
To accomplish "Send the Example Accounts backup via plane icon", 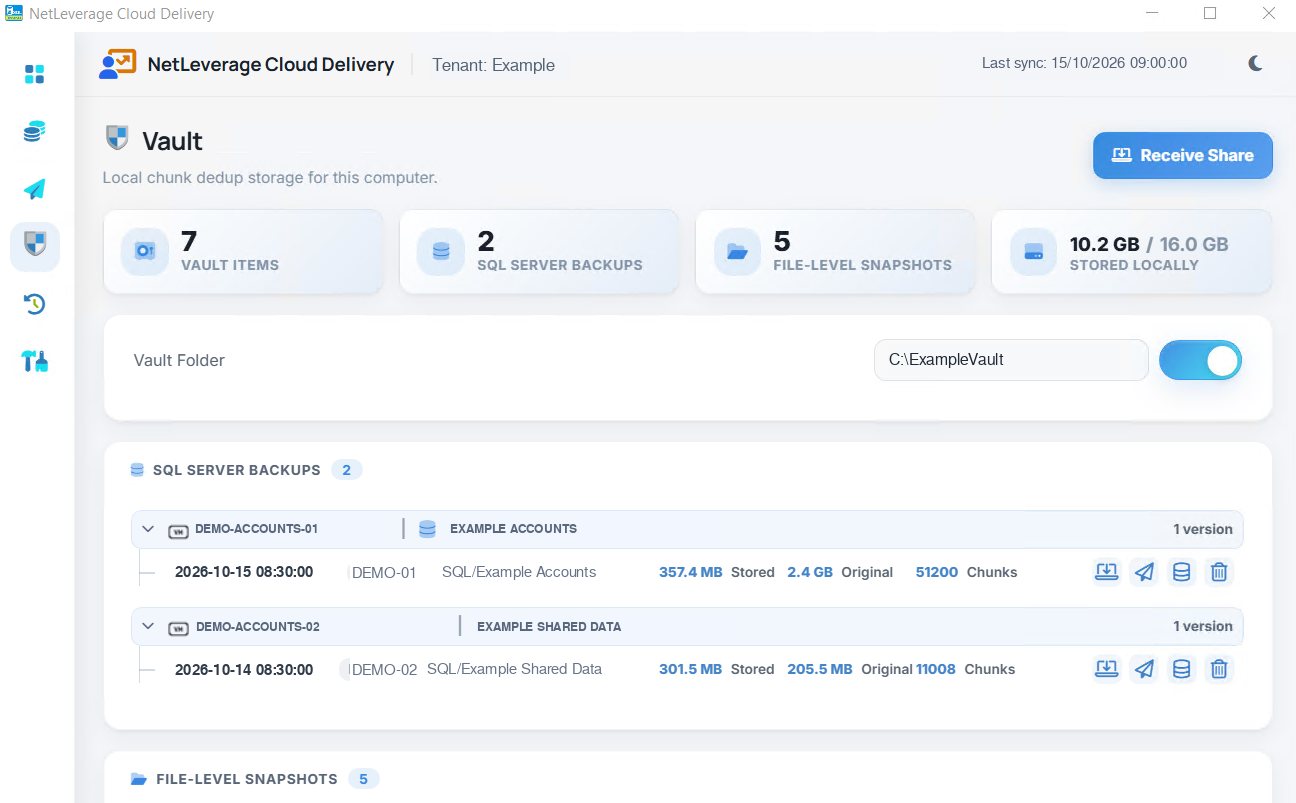I will point(1144,572).
